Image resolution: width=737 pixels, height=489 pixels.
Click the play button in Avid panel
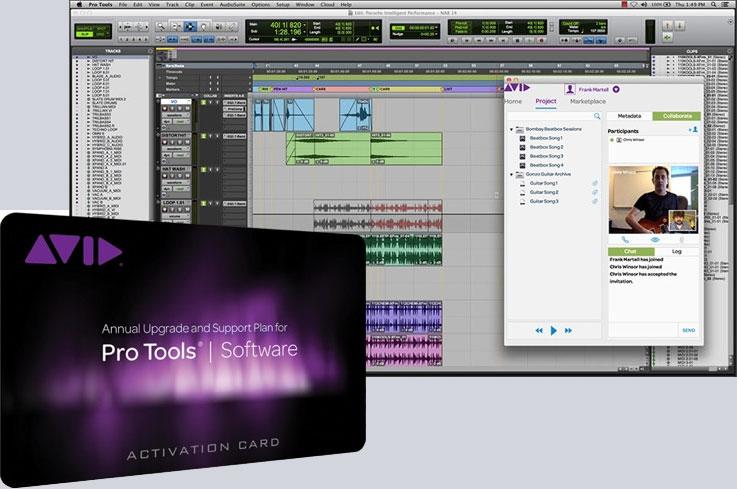coord(554,331)
